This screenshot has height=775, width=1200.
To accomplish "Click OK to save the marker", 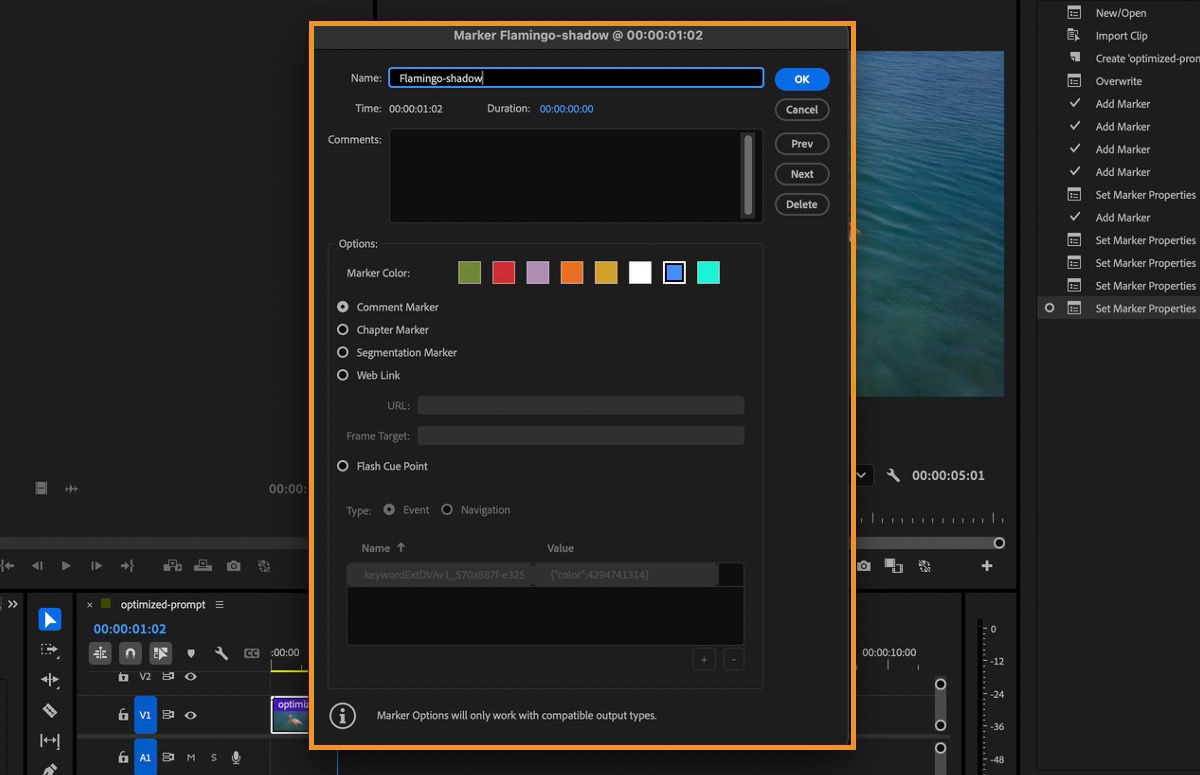I will tap(800, 79).
